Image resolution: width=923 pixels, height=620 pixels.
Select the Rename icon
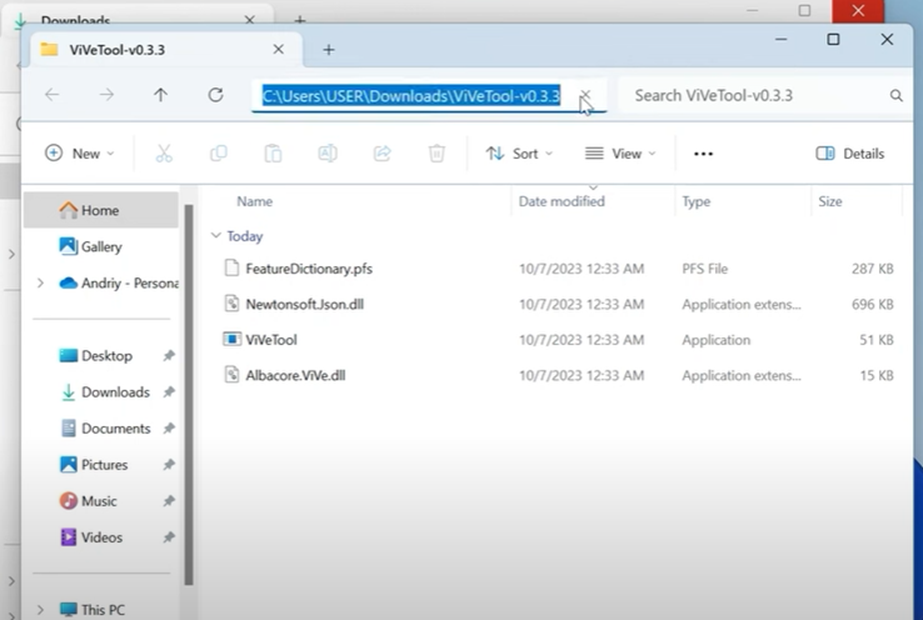click(328, 153)
